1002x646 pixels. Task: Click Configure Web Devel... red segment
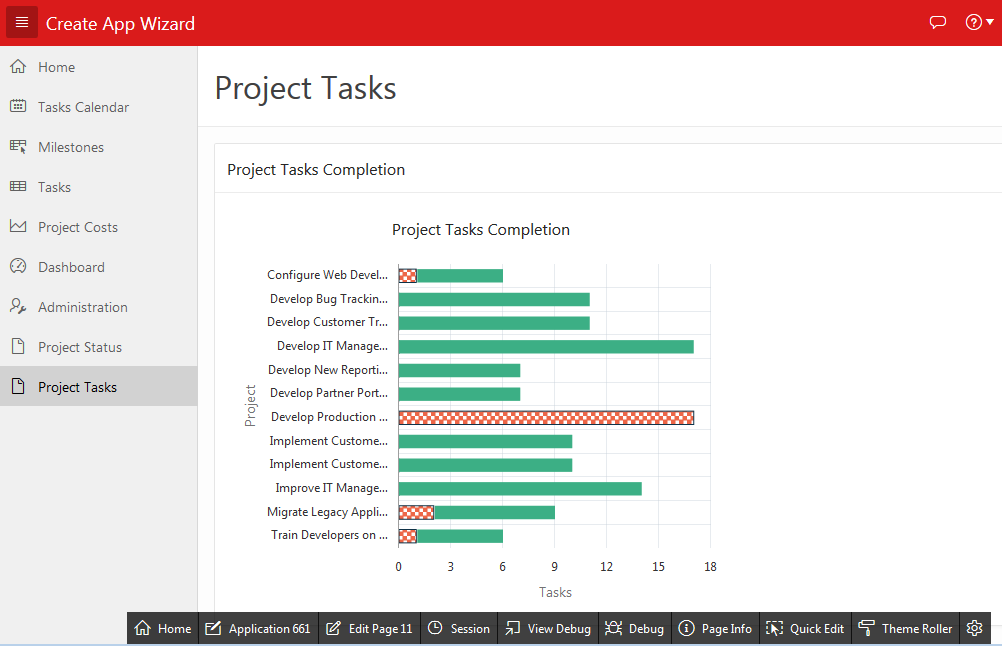408,276
